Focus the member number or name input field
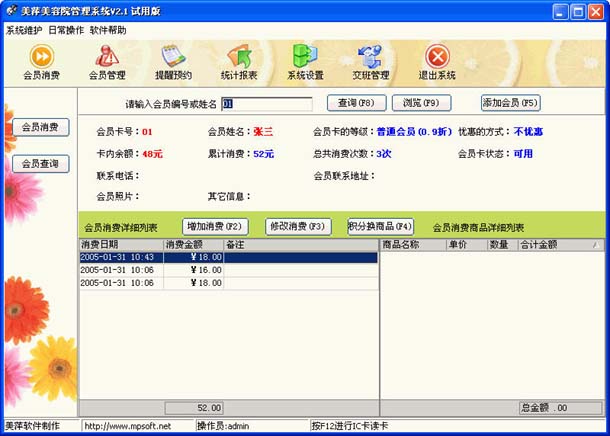Screen dimensions: 610x436 [266, 103]
